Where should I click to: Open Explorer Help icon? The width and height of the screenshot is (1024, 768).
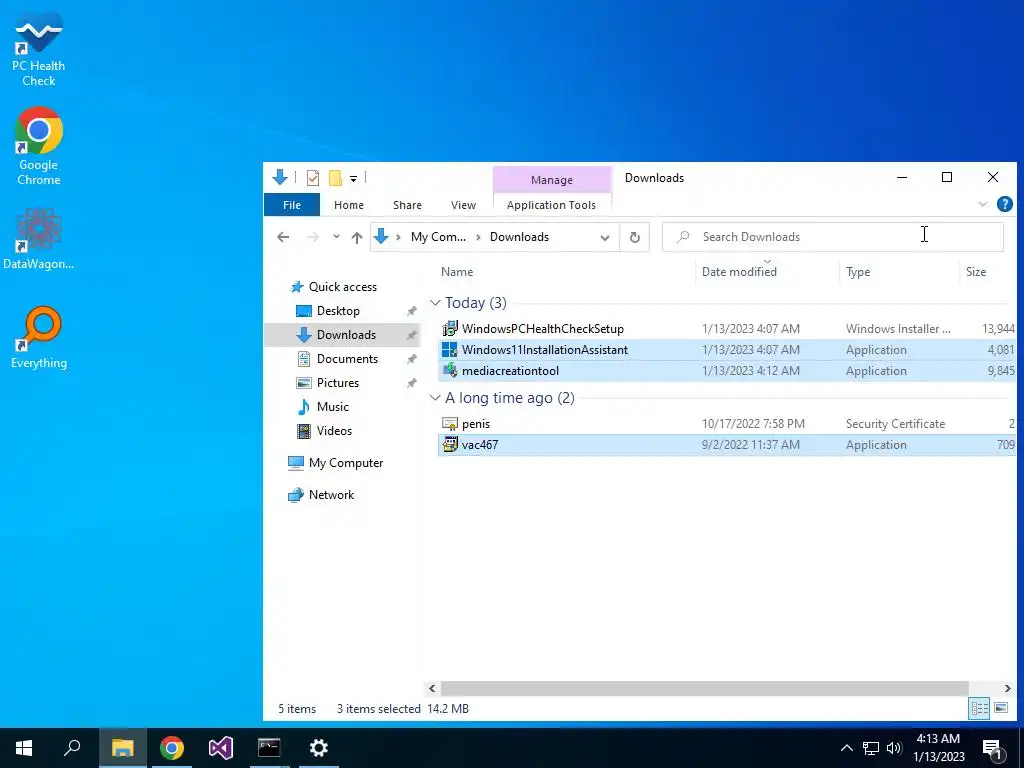click(x=1004, y=204)
